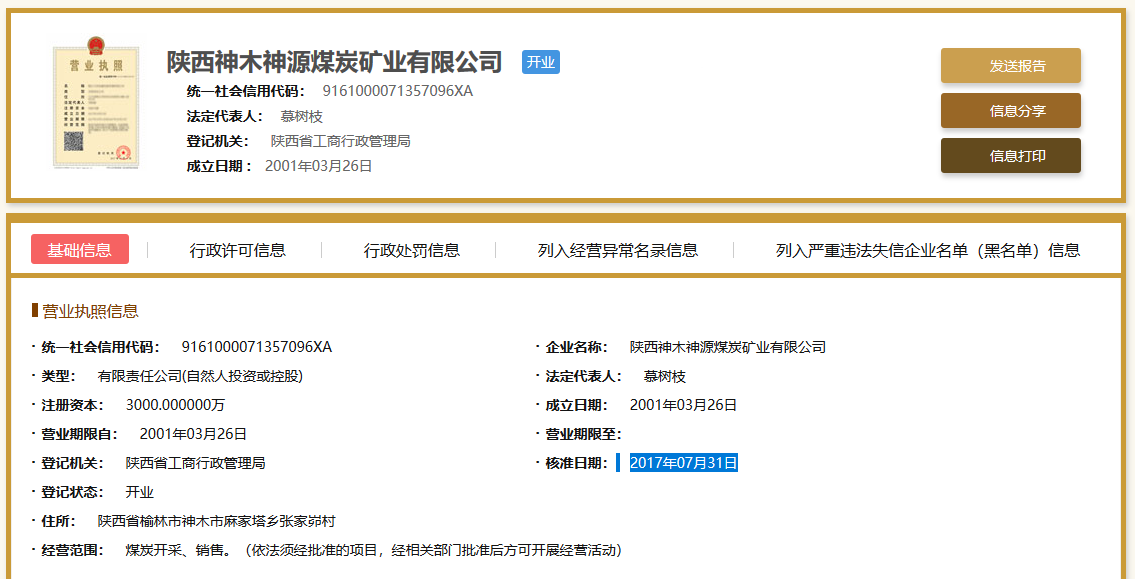Image resolution: width=1135 pixels, height=579 pixels.
Task: Click the blue 开业 status badge
Action: tap(541, 62)
